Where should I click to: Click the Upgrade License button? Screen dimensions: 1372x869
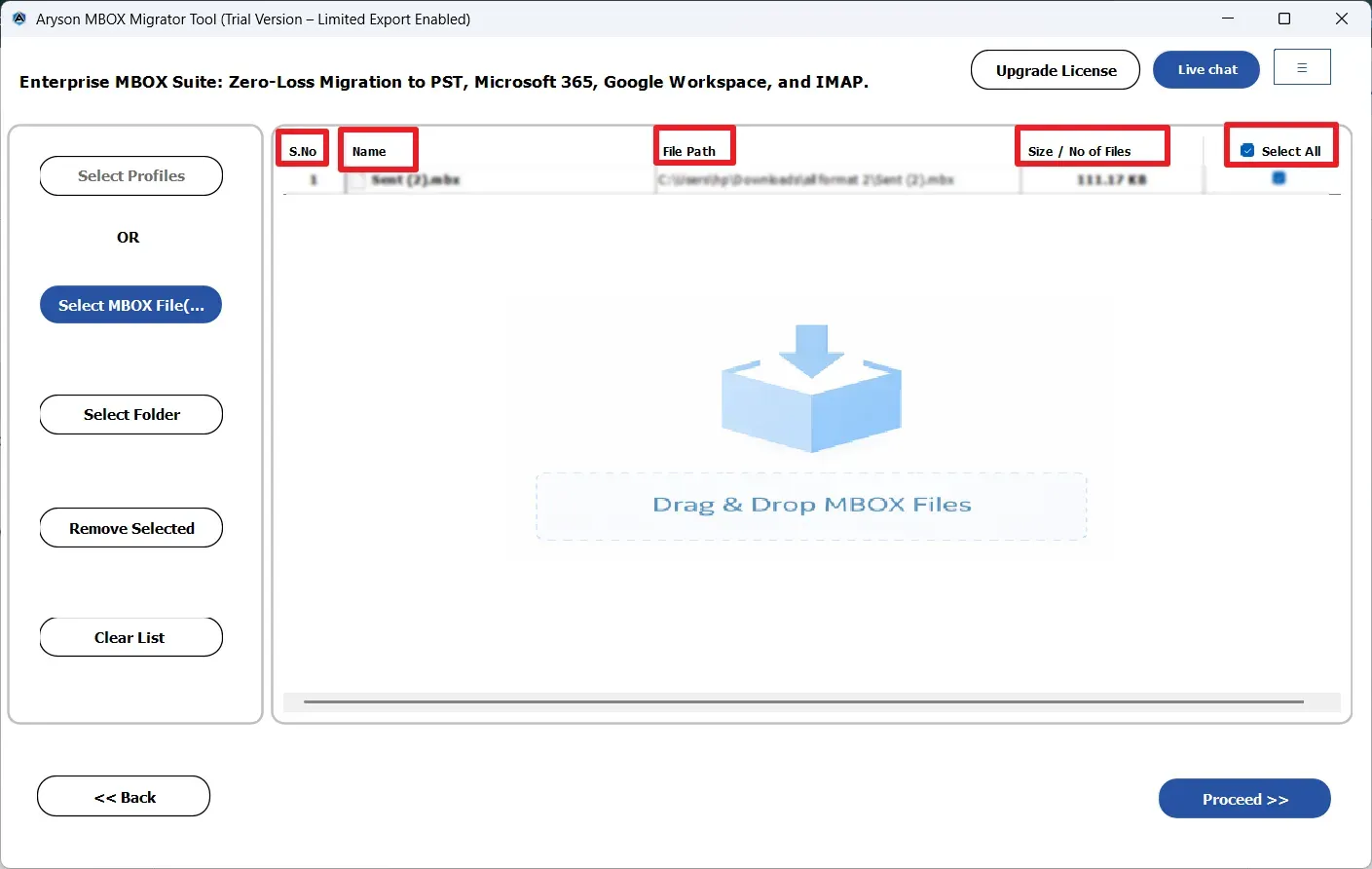1056,70
